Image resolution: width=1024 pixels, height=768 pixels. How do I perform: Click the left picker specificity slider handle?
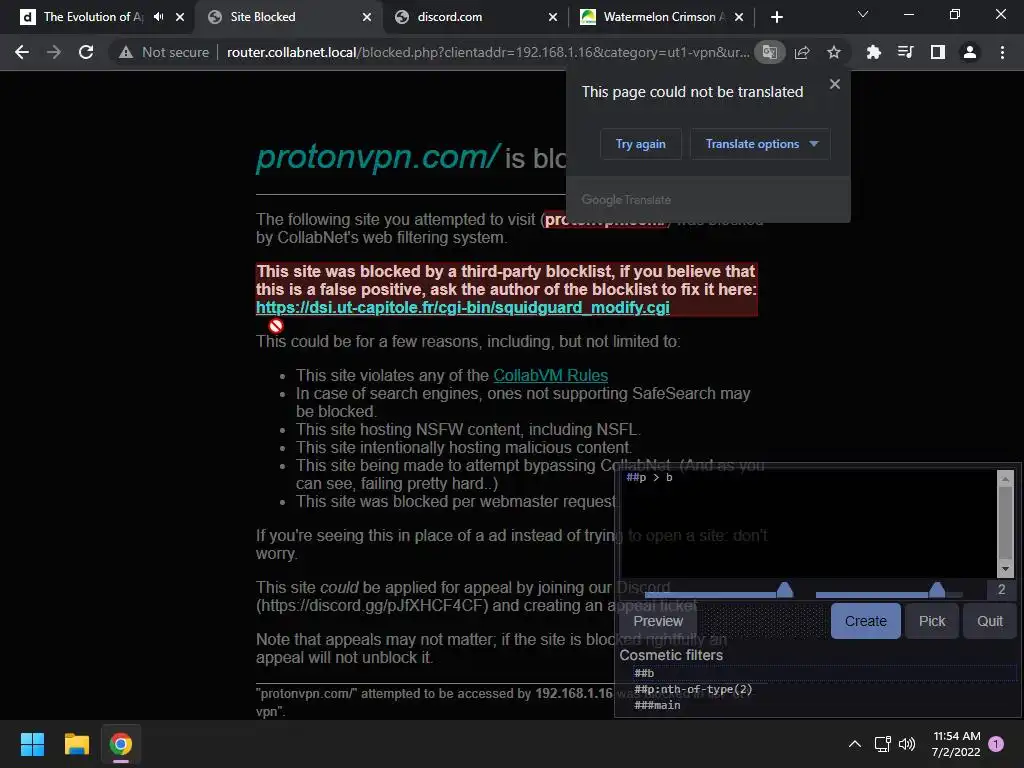(x=784, y=590)
